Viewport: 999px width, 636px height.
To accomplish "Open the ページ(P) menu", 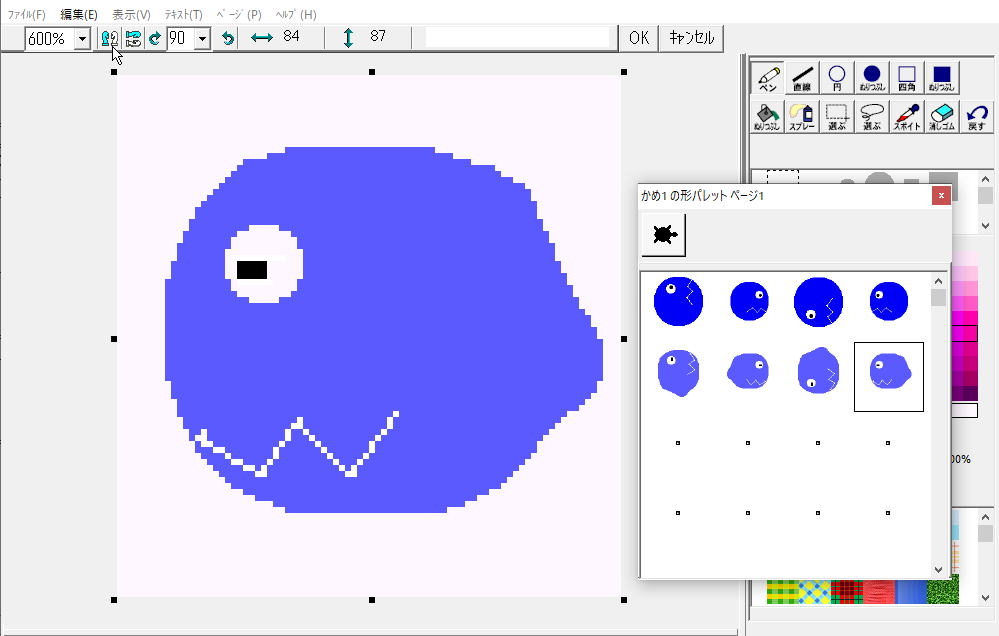I will click(x=239, y=14).
